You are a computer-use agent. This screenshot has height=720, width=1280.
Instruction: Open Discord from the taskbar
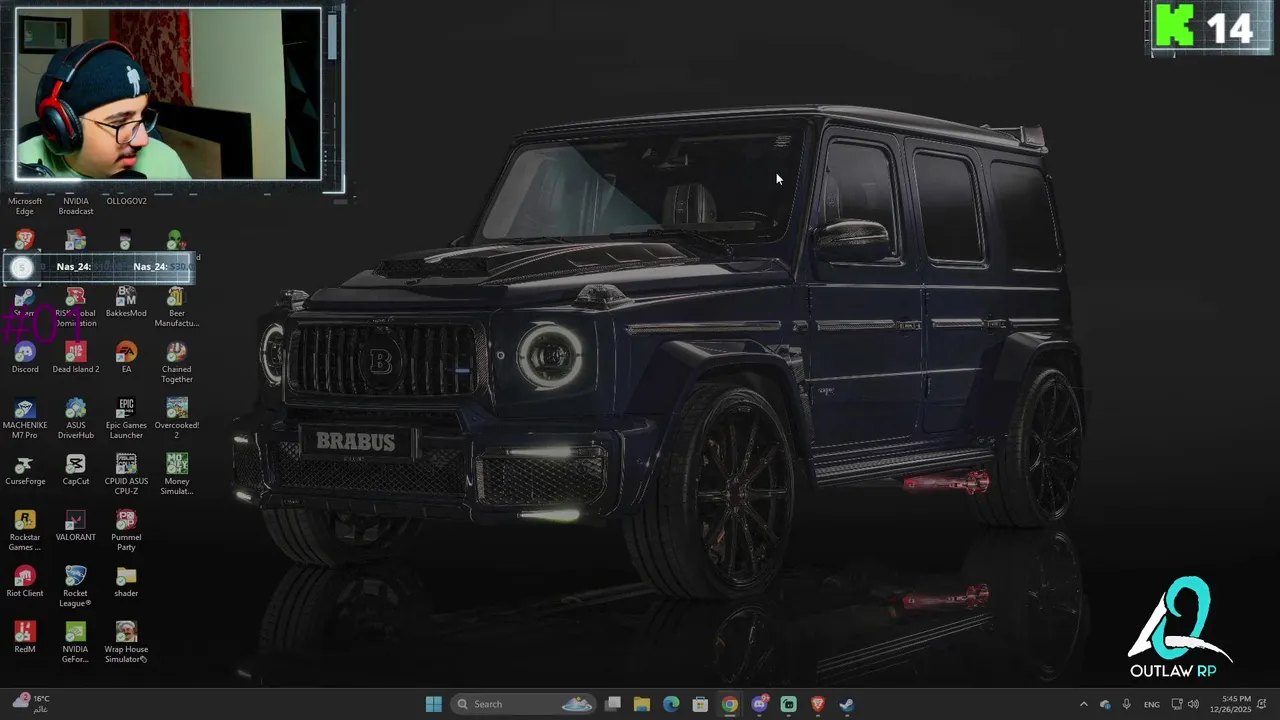(759, 704)
